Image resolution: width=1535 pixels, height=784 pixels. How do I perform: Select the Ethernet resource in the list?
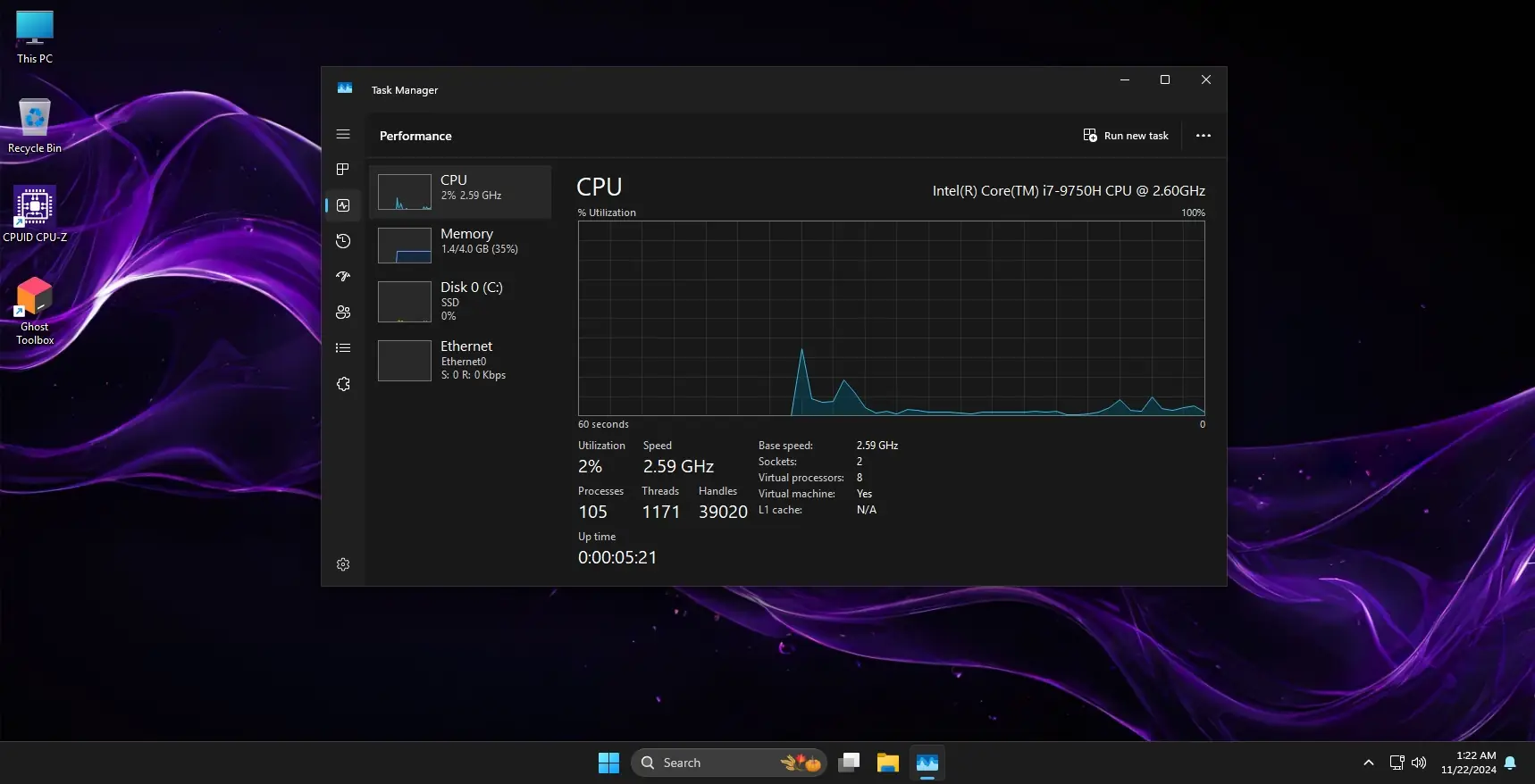tap(461, 361)
